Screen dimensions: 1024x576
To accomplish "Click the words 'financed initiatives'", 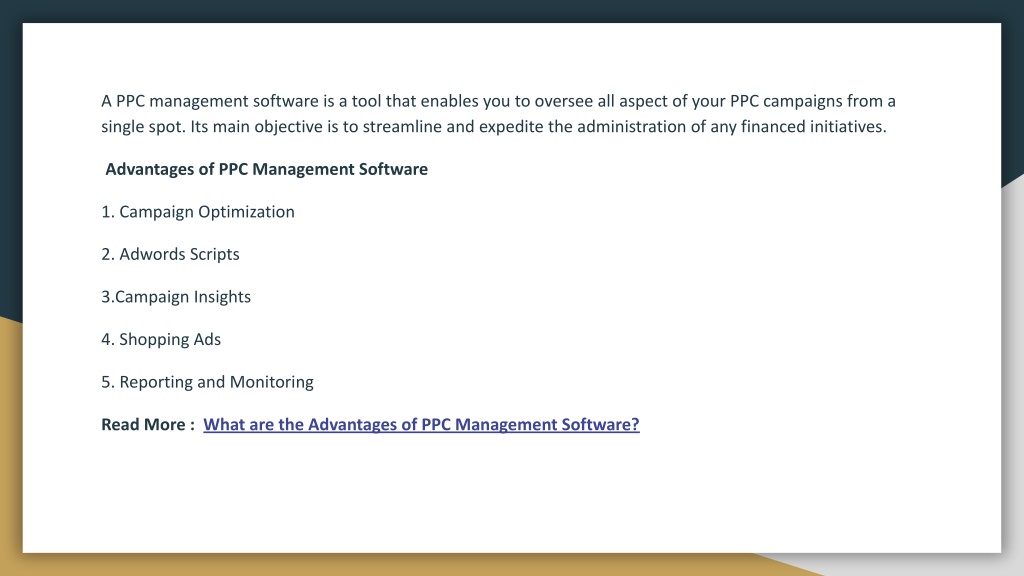I will tap(813, 127).
